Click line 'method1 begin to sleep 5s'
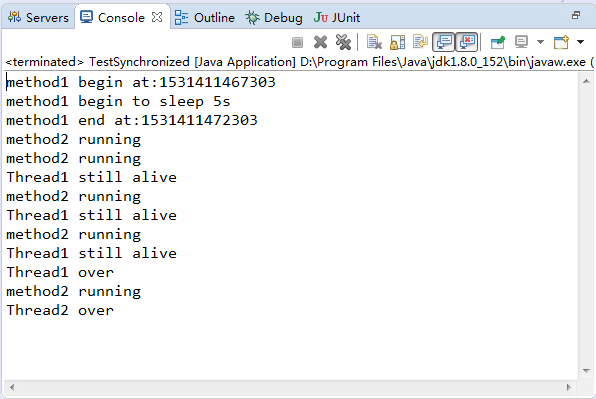Image resolution: width=596 pixels, height=399 pixels. click(118, 101)
